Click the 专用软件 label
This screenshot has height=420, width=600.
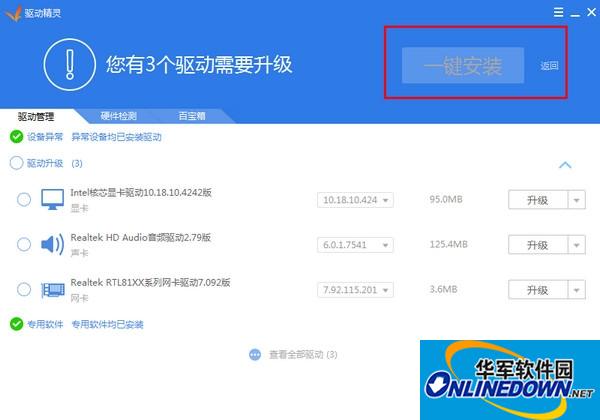point(45,324)
